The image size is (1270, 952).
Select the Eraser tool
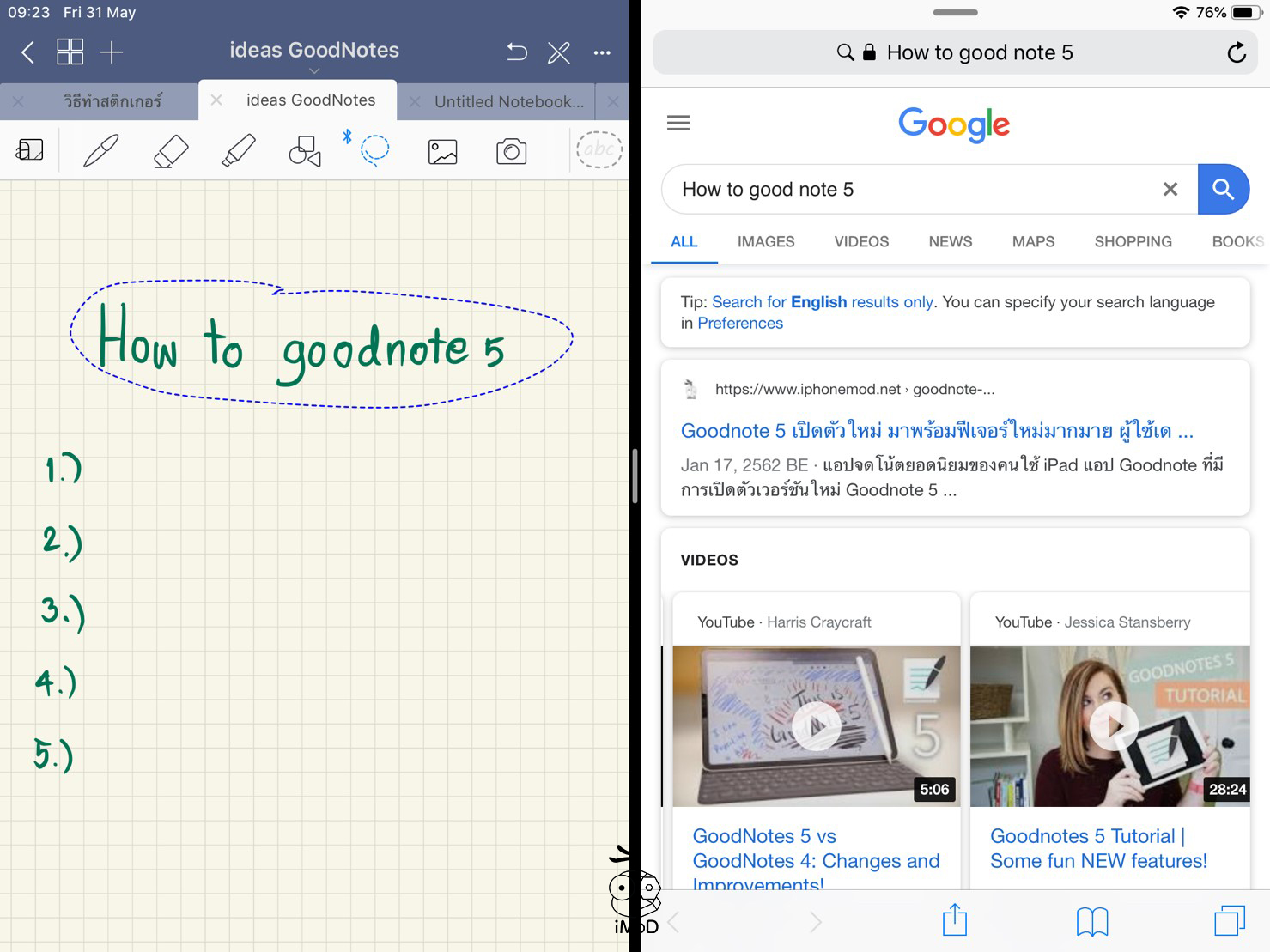click(170, 151)
